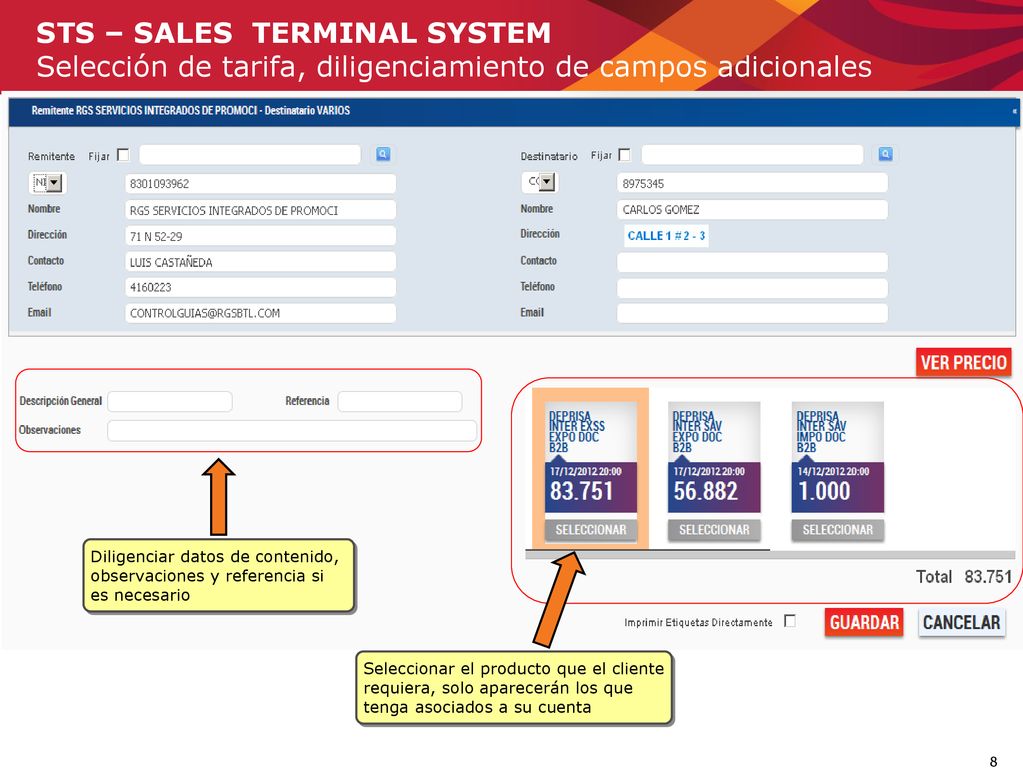Click the Remitente RGS SERVICIOS header title
The width and height of the screenshot is (1023, 783).
click(191, 111)
